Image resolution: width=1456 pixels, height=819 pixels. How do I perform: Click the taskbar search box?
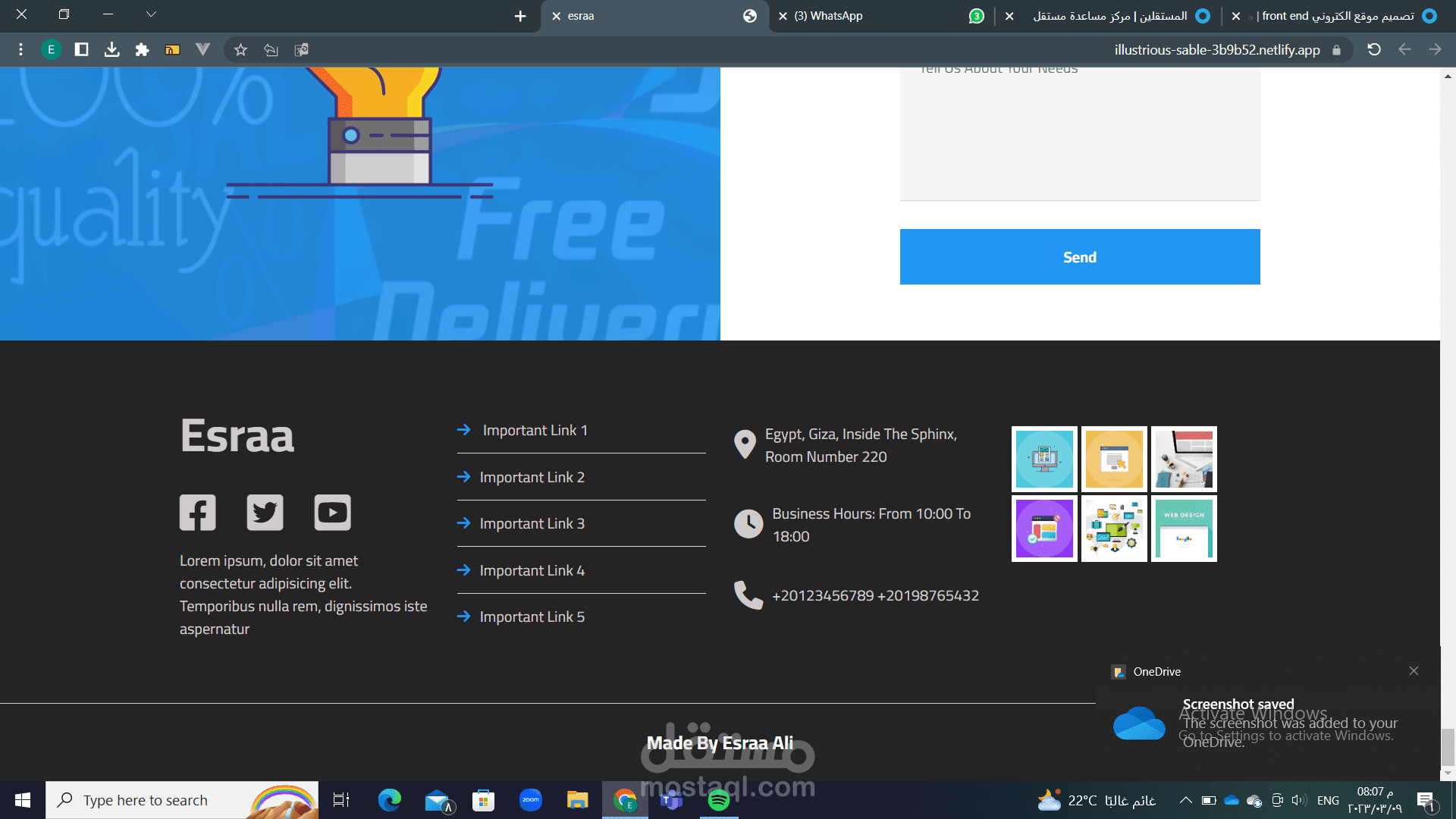tap(182, 800)
